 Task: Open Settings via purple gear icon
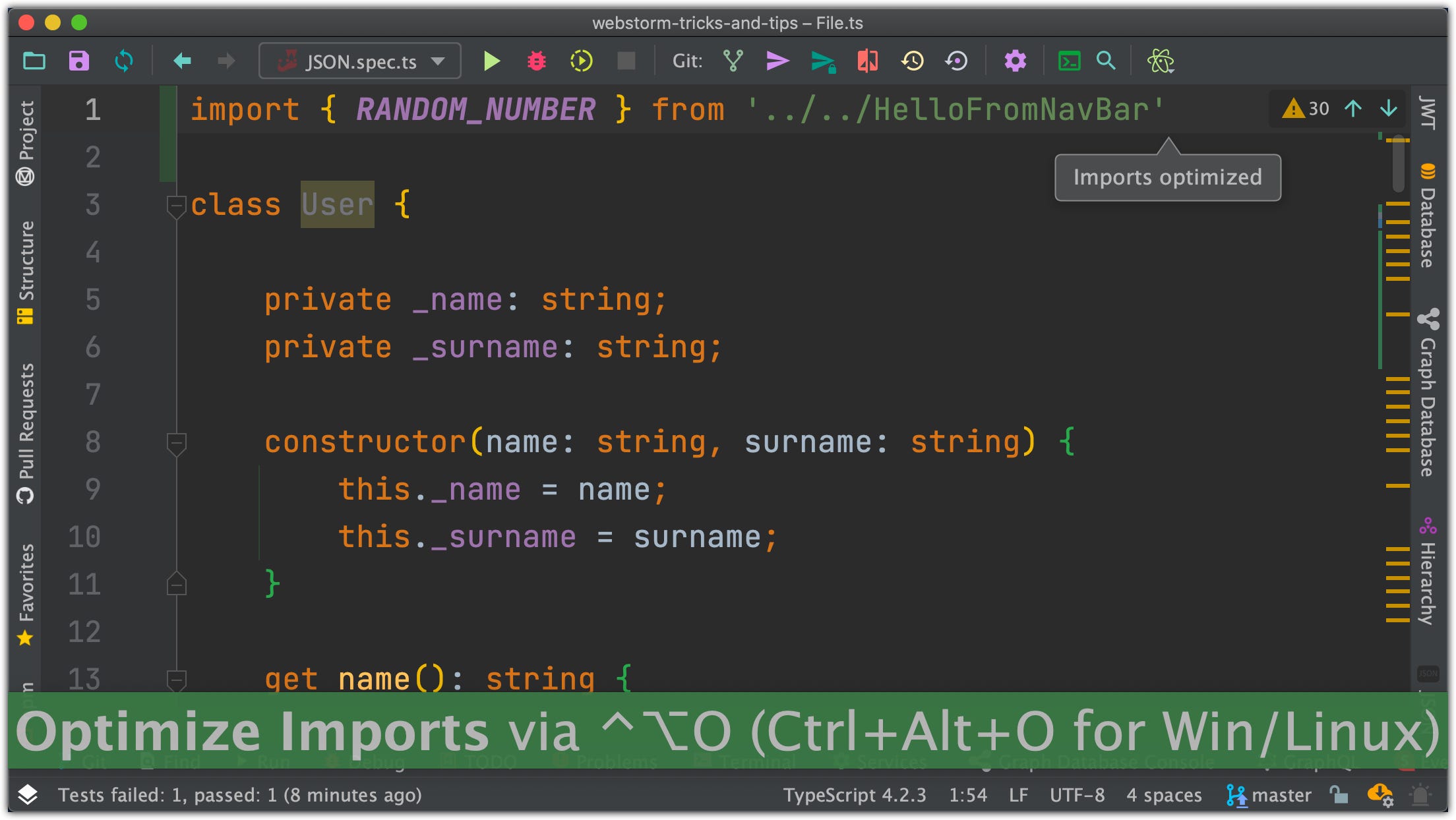coord(1015,61)
